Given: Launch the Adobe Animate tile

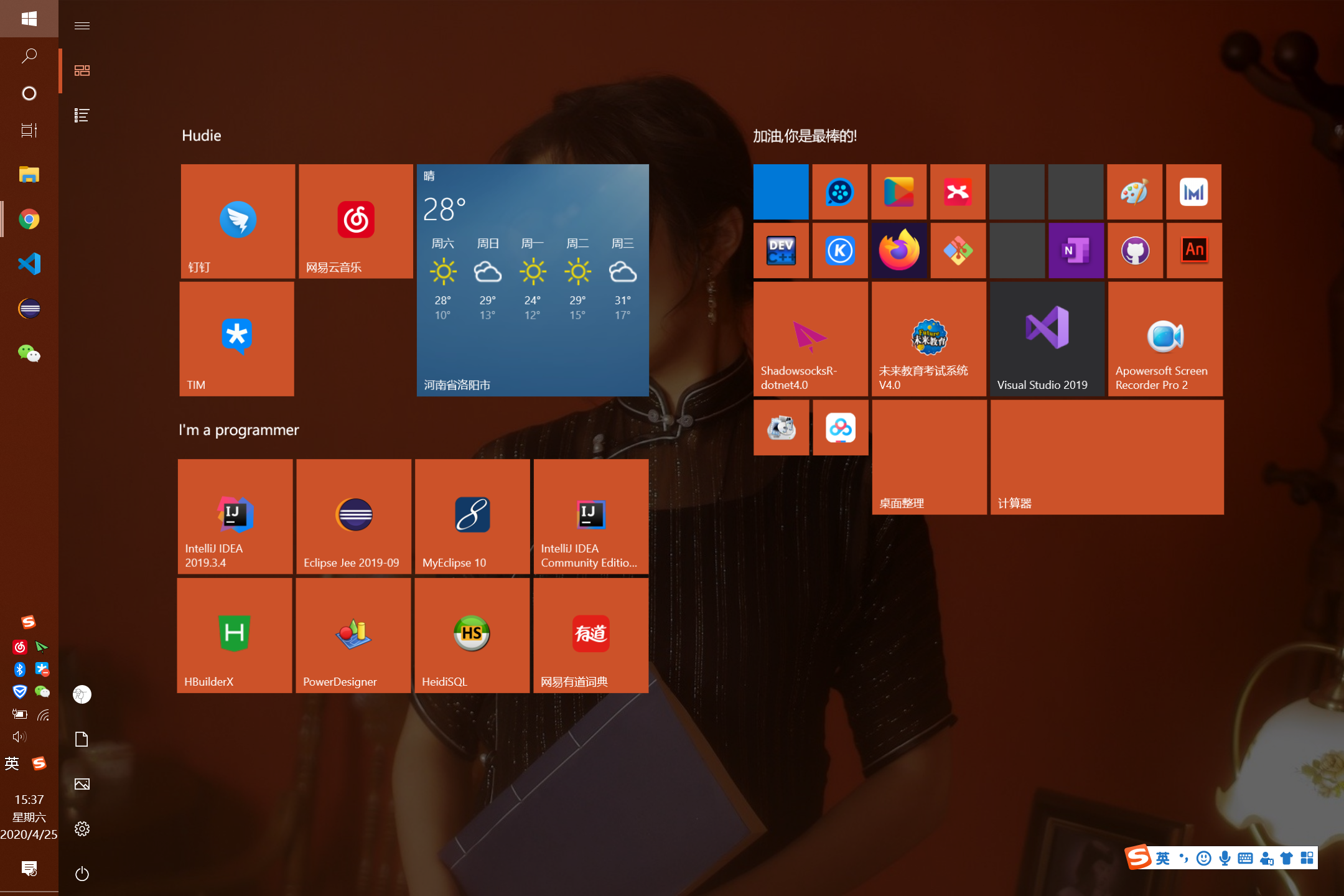Looking at the screenshot, I should tap(1194, 251).
